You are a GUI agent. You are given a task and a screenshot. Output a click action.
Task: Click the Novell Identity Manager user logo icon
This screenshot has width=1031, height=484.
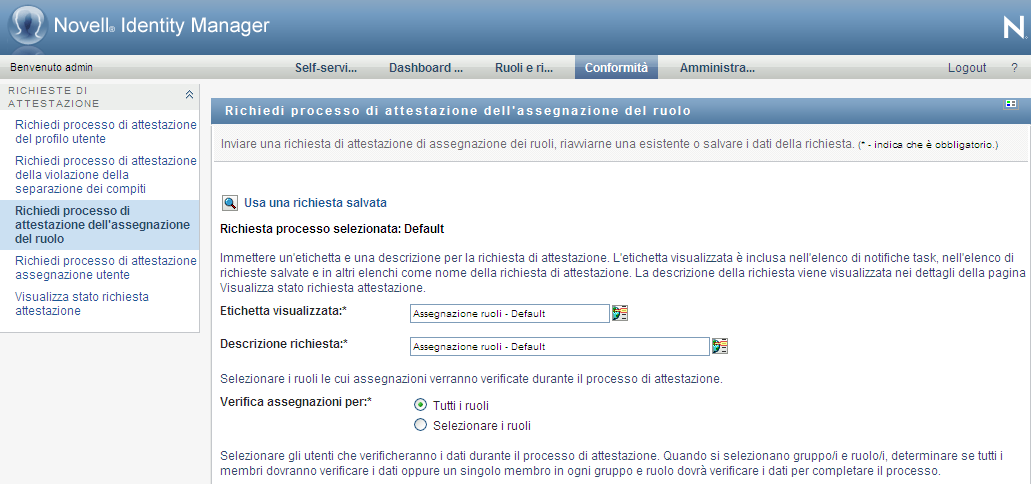point(27,26)
